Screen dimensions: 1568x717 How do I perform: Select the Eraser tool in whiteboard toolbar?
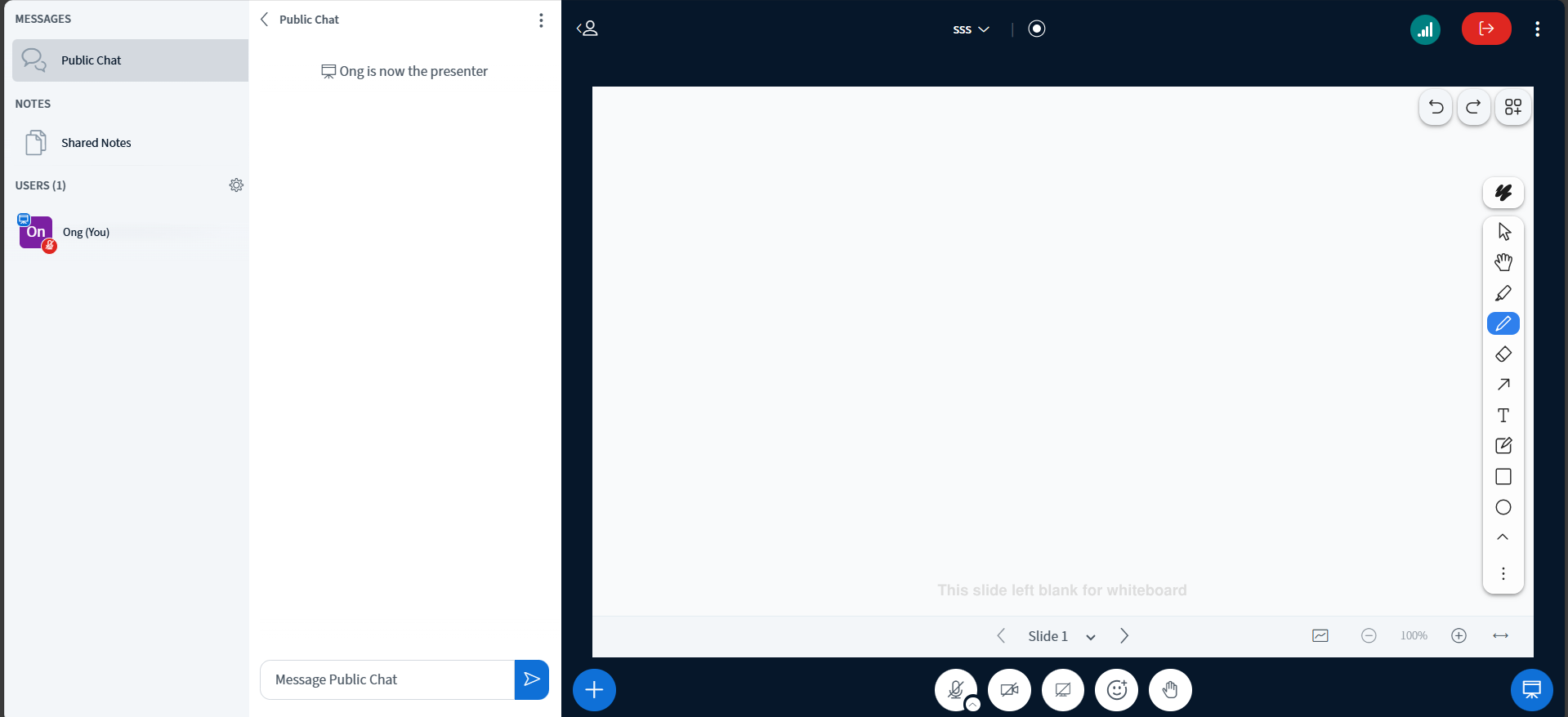1503,354
